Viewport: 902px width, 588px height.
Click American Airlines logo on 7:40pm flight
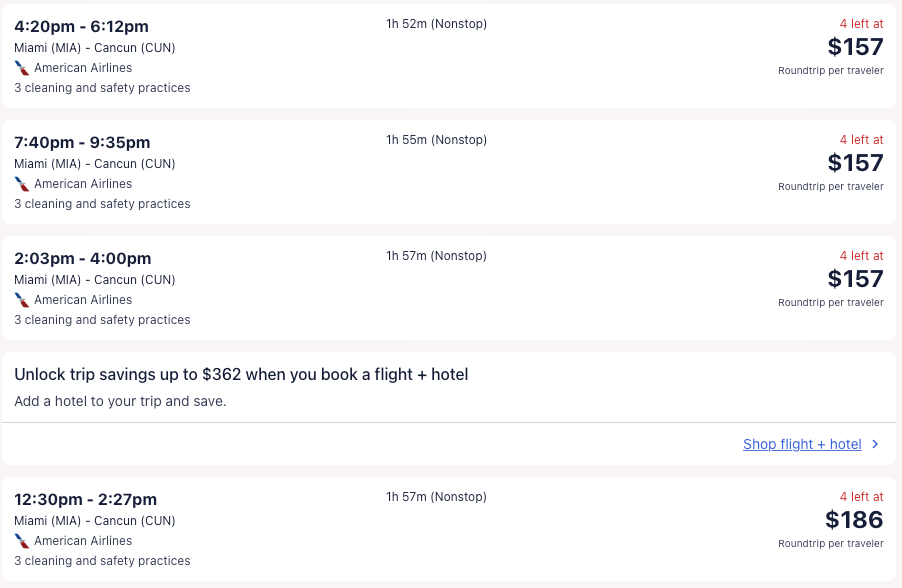coord(22,184)
